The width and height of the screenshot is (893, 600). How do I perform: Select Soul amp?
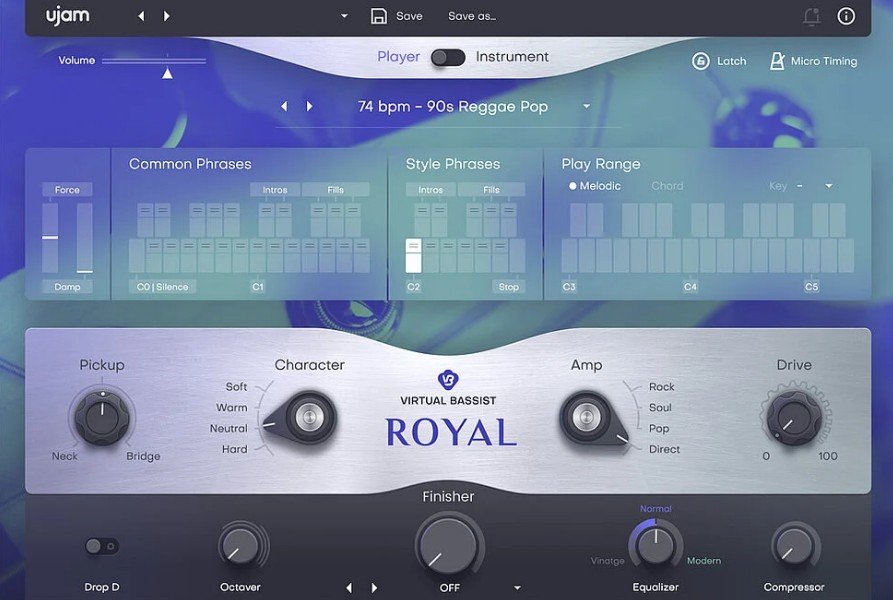pyautogui.click(x=660, y=408)
